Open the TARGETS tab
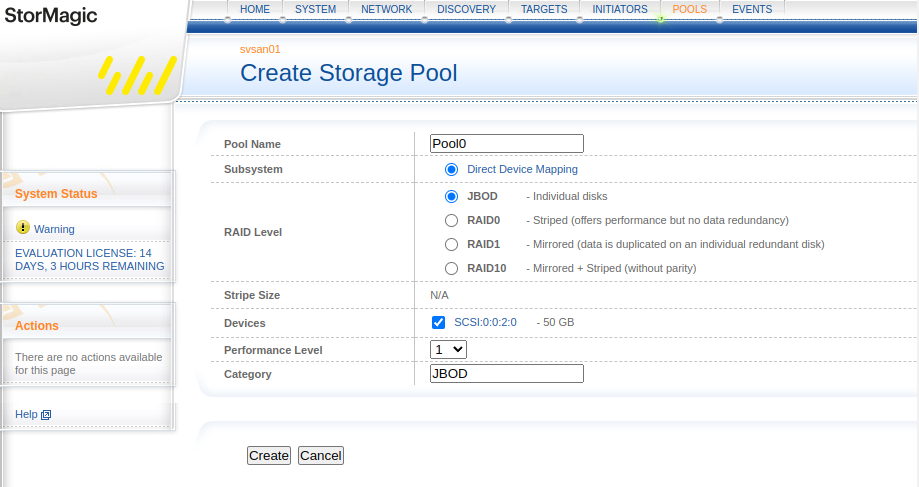The height and width of the screenshot is (487, 919). pyautogui.click(x=544, y=9)
